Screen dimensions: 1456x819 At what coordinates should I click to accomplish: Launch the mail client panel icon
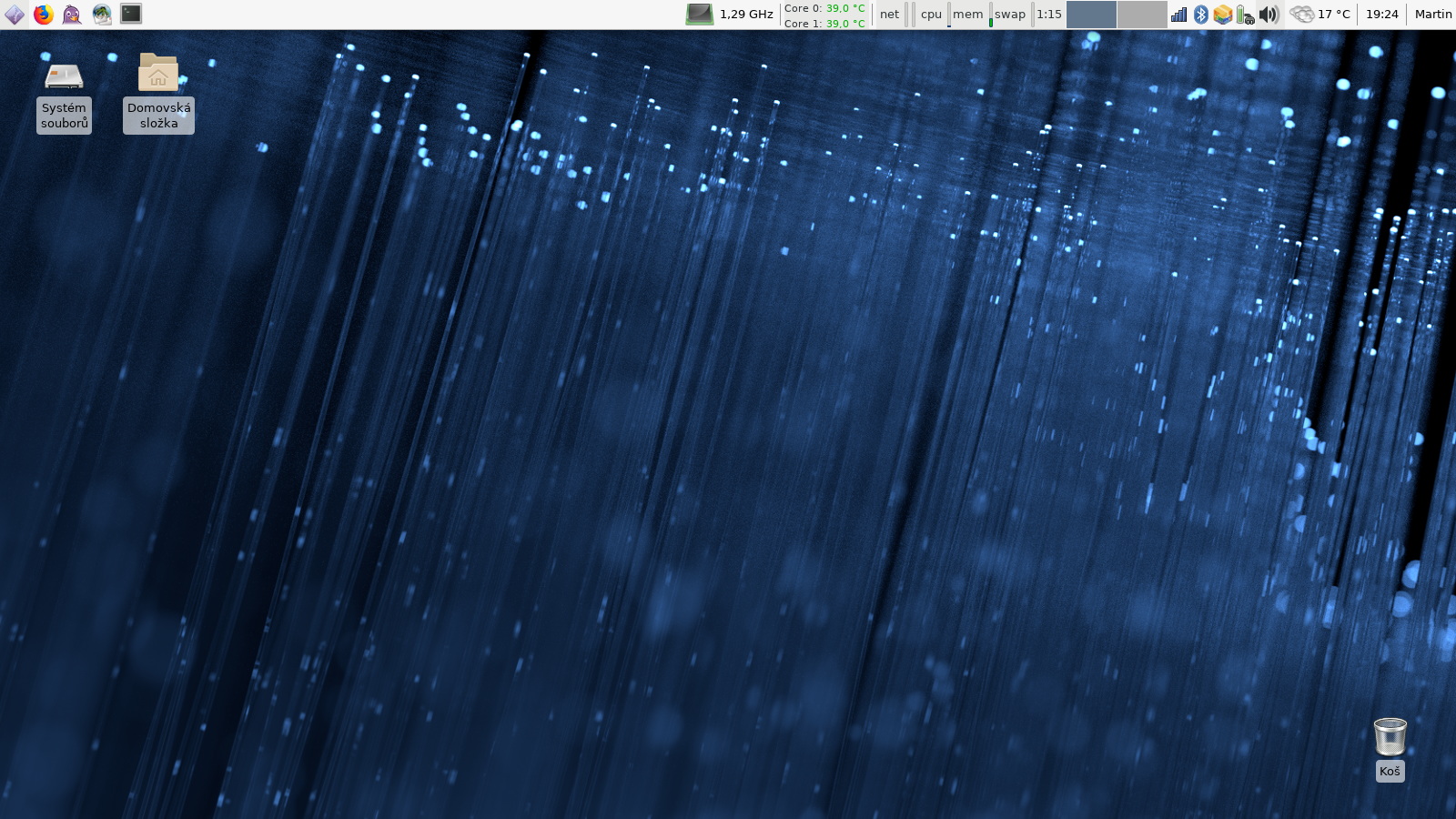coord(102,14)
